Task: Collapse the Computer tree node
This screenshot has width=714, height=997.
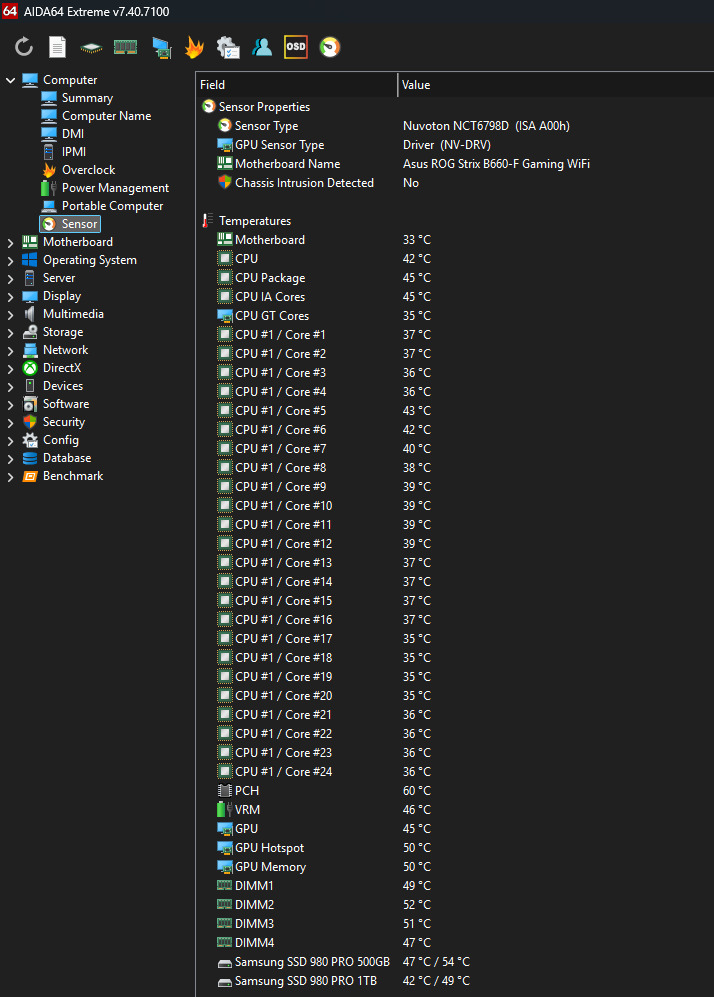Action: 10,80
